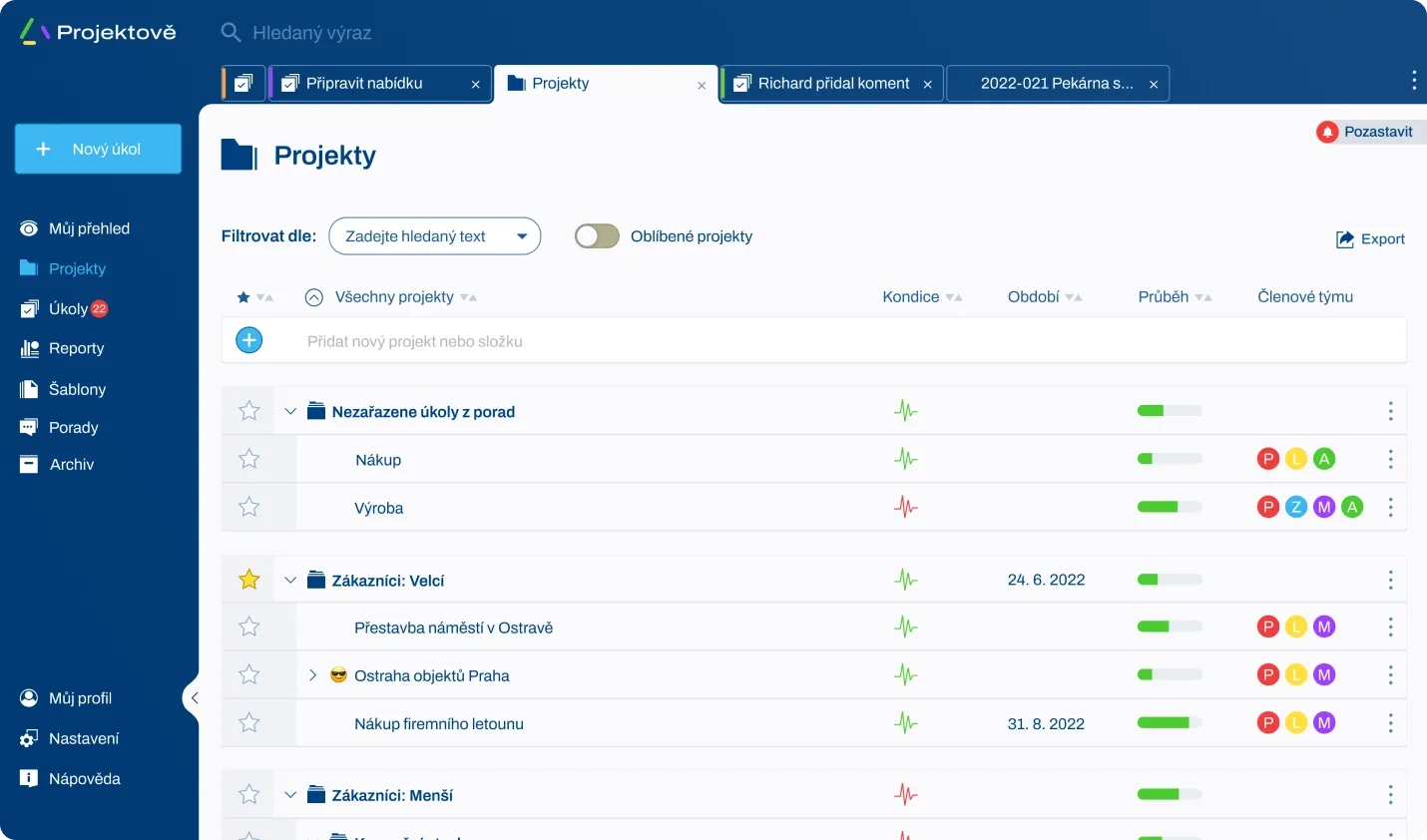Viewport: 1427px width, 840px height.
Task: Click the green health indicator for Nákup
Action: point(905,459)
